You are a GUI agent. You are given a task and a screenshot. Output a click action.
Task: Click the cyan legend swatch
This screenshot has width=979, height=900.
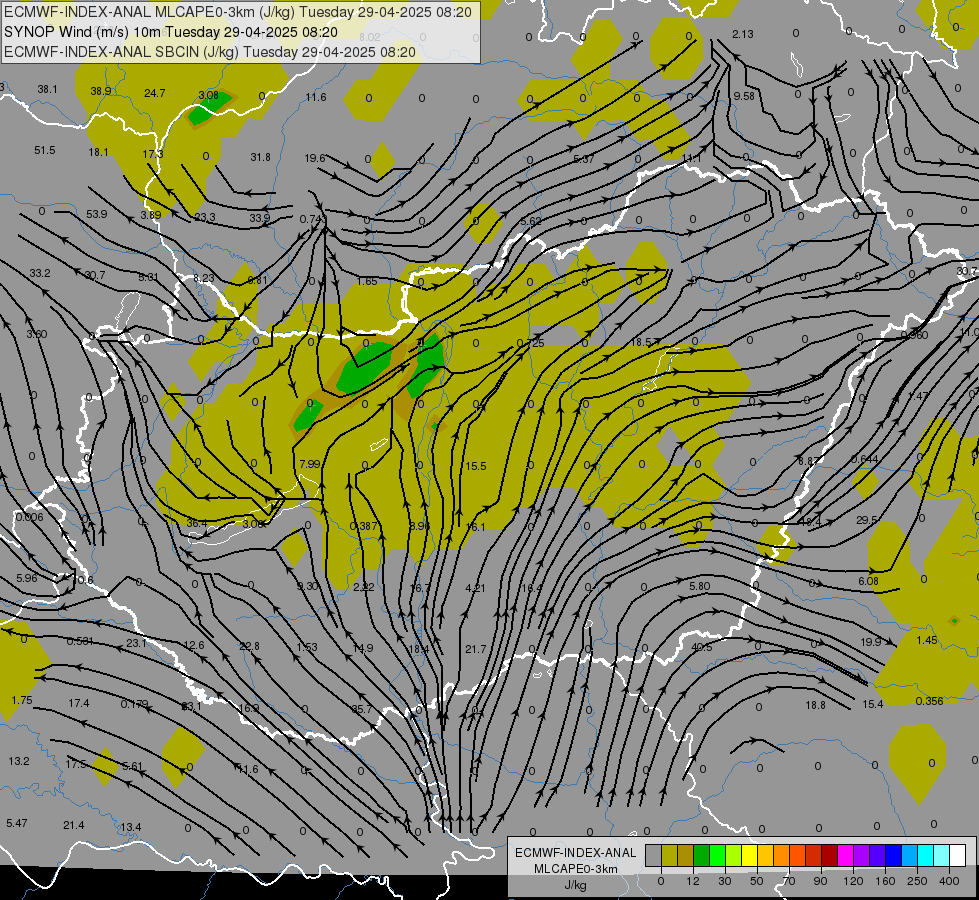[x=925, y=856]
